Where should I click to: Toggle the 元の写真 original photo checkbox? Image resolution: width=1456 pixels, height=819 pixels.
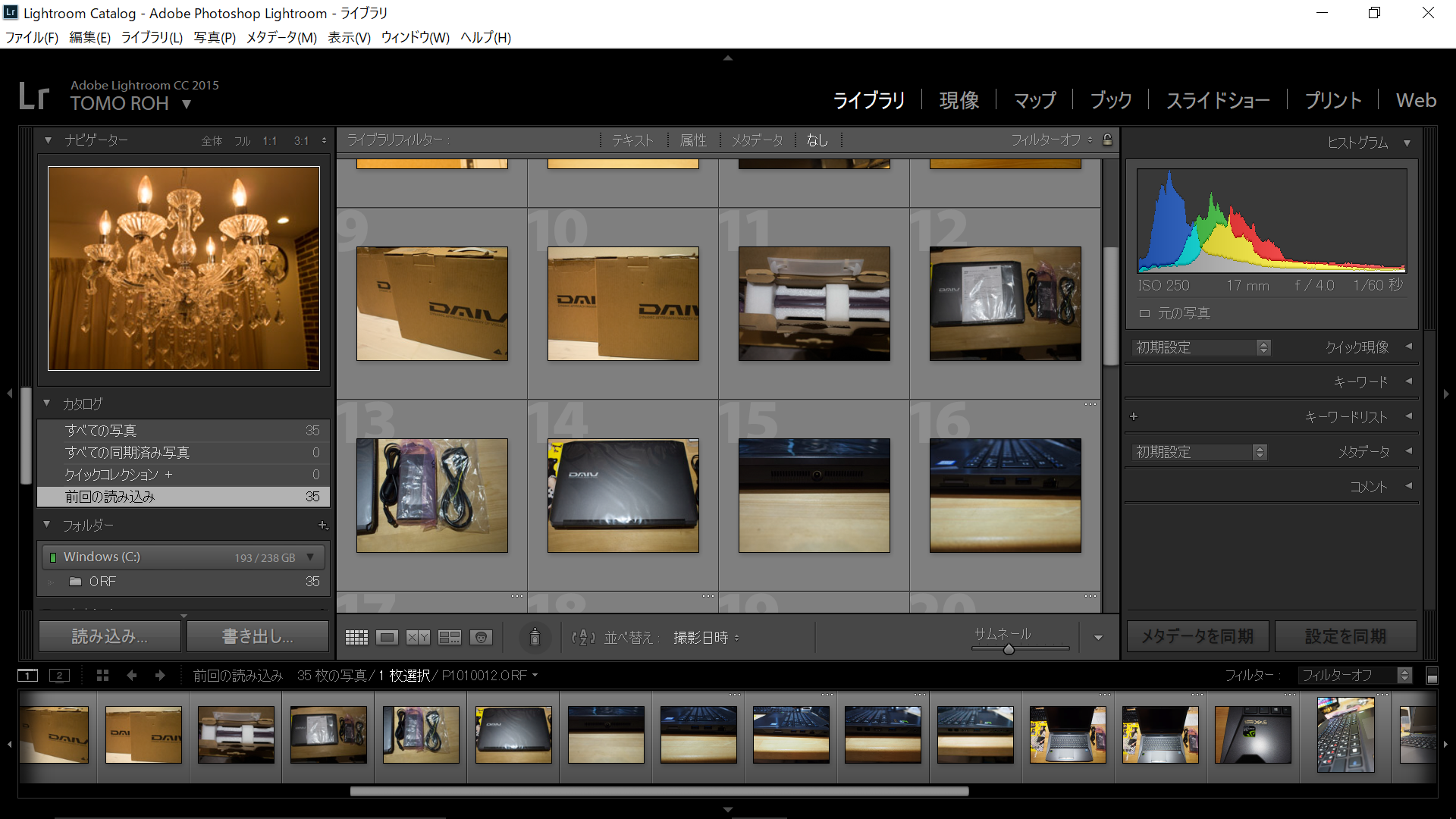tap(1144, 313)
